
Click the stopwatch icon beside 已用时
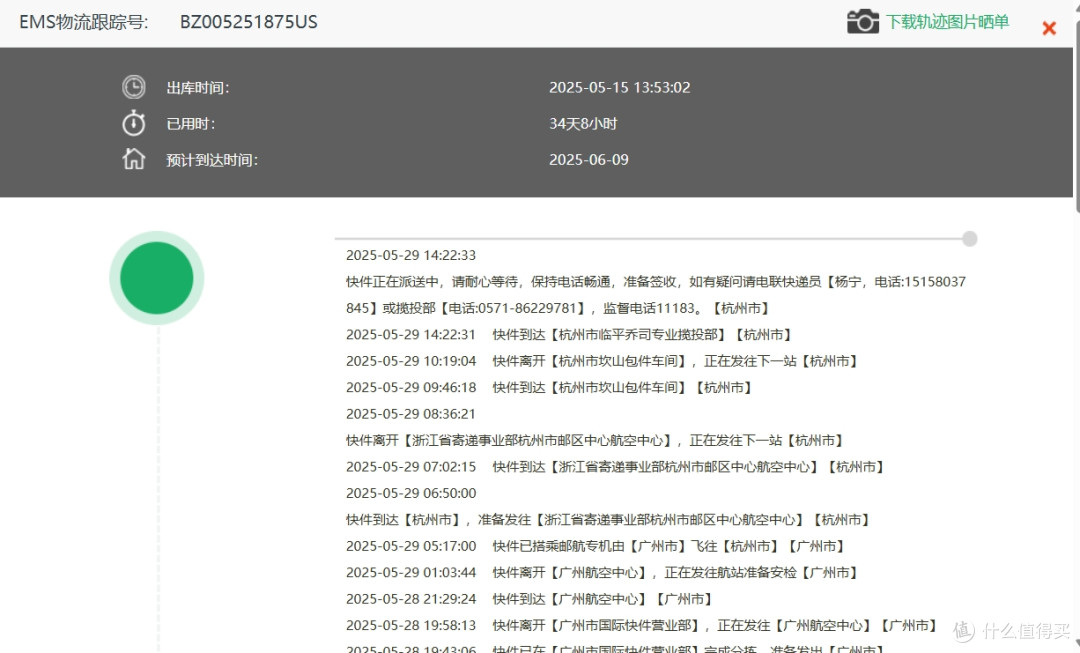[x=134, y=123]
